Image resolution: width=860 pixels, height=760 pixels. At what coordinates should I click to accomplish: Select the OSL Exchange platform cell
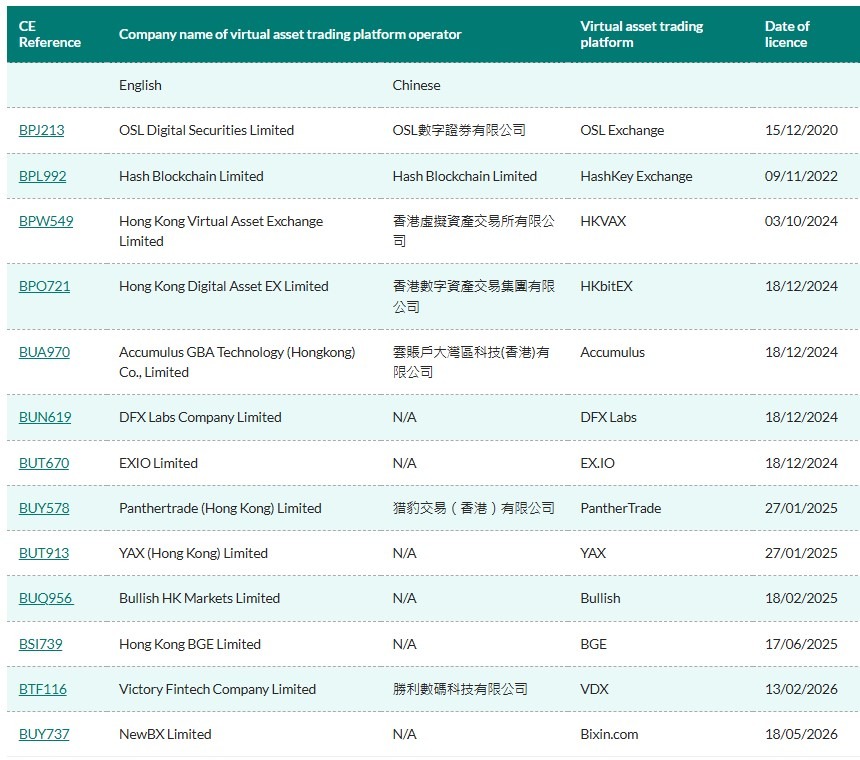tap(622, 130)
